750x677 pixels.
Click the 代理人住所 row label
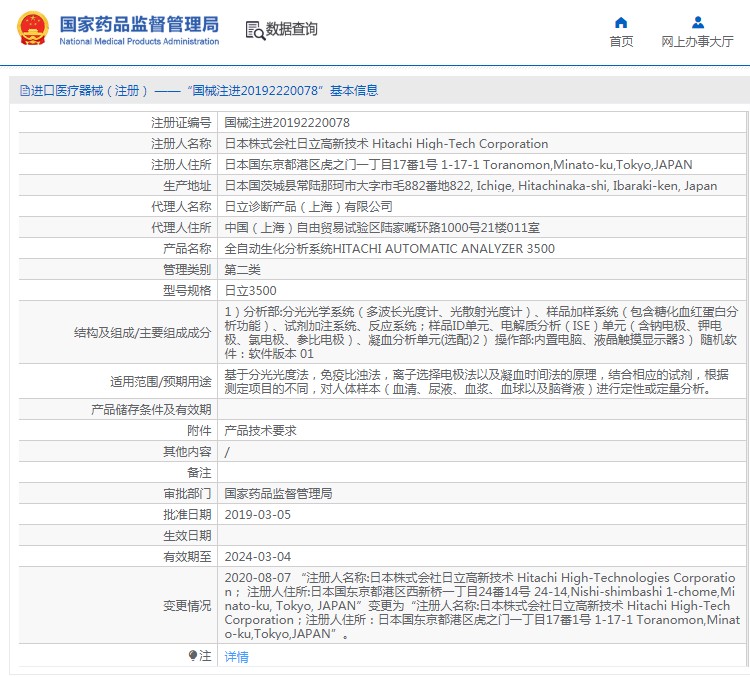pyautogui.click(x=181, y=228)
